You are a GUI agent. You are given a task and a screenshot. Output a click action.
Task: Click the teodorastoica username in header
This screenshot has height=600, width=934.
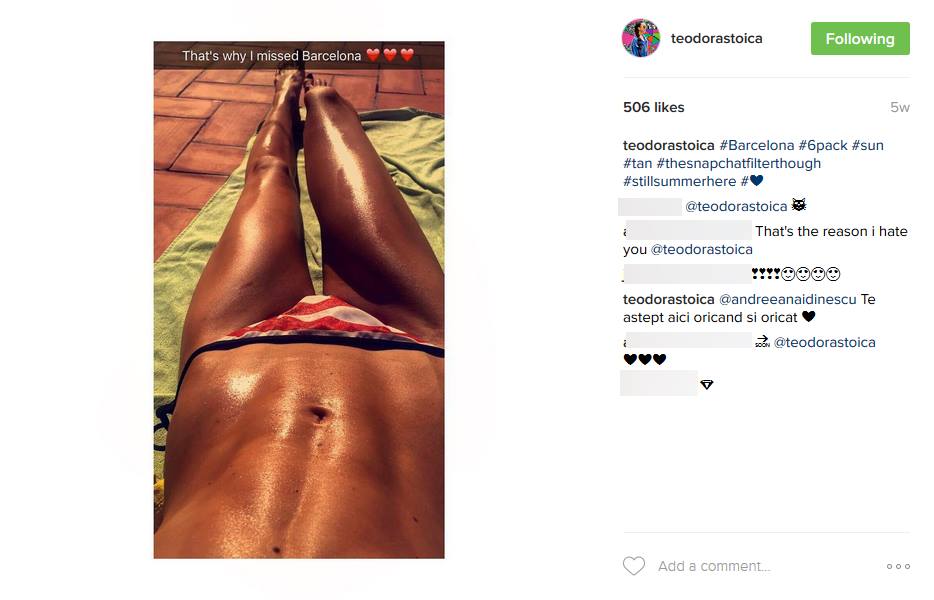tap(717, 38)
